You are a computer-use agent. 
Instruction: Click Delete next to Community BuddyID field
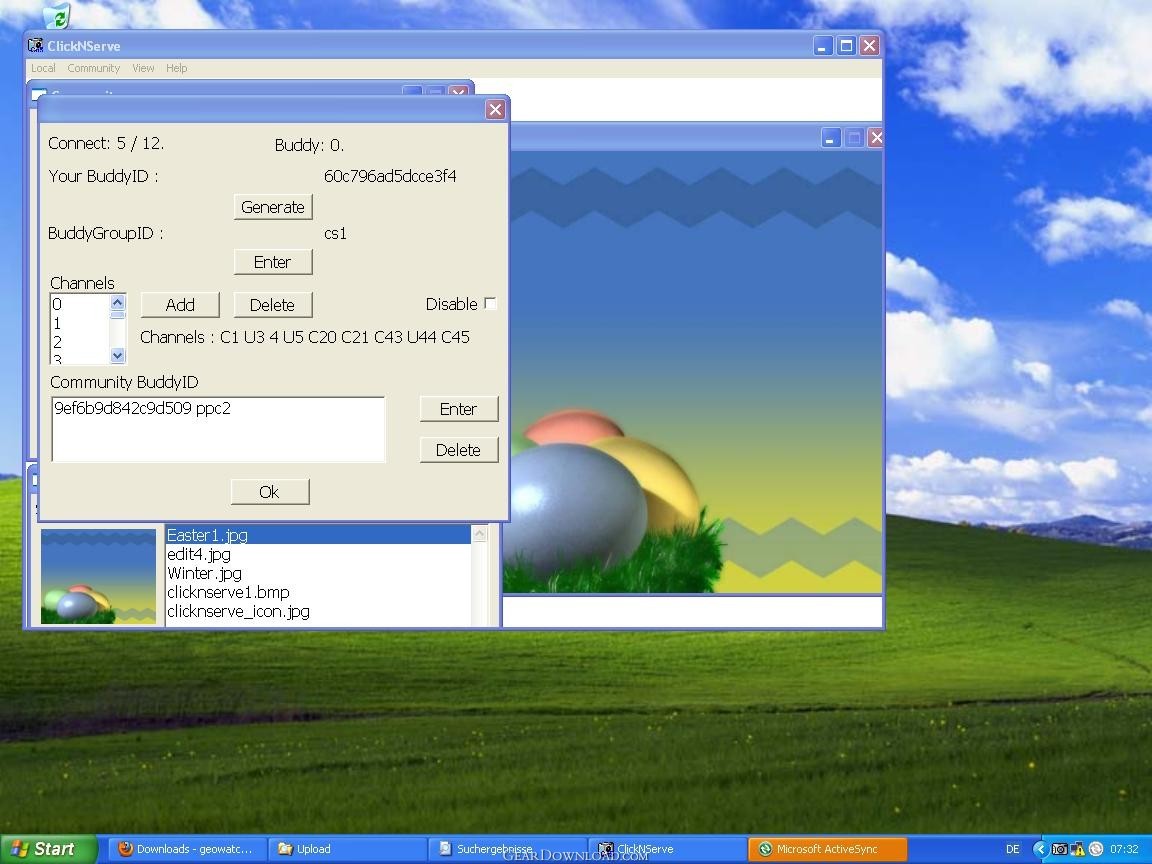point(458,450)
